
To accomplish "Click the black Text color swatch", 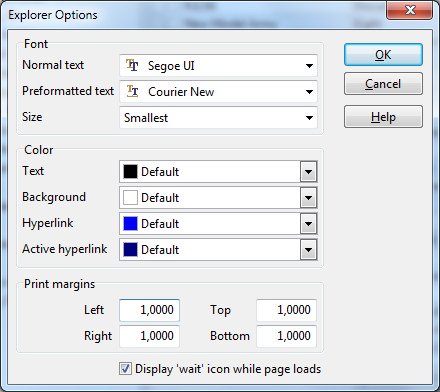I will click(130, 172).
